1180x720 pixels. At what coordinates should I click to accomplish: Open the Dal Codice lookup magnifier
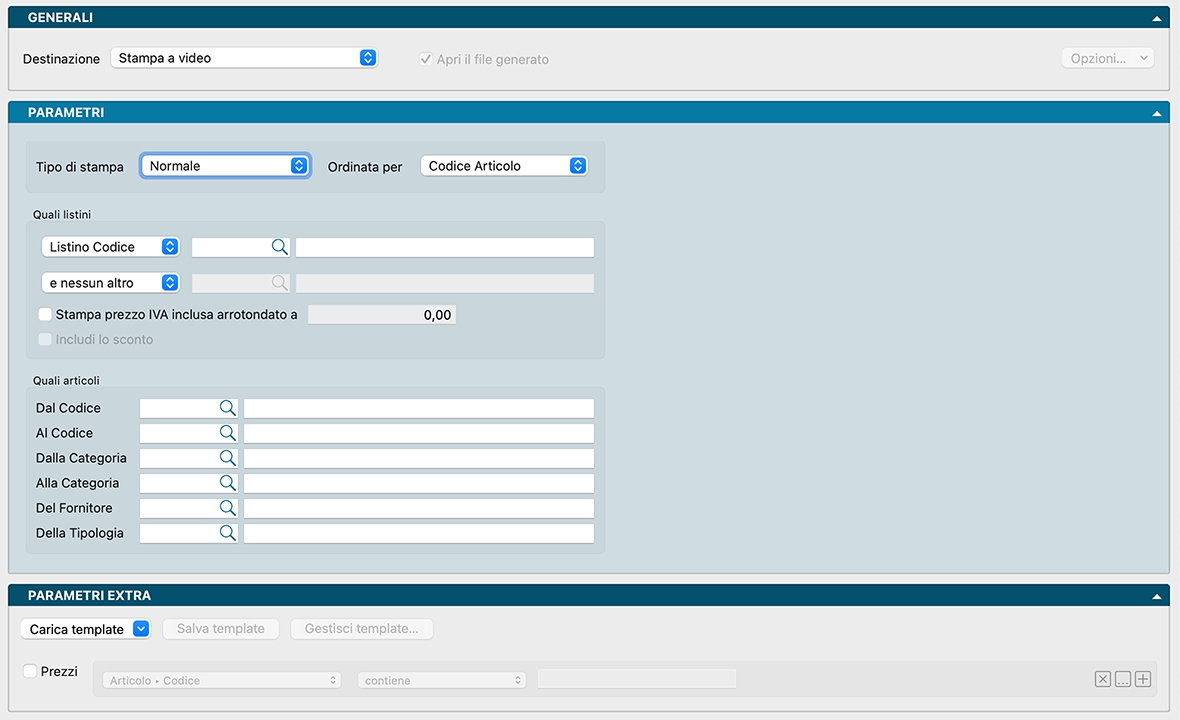click(228, 408)
